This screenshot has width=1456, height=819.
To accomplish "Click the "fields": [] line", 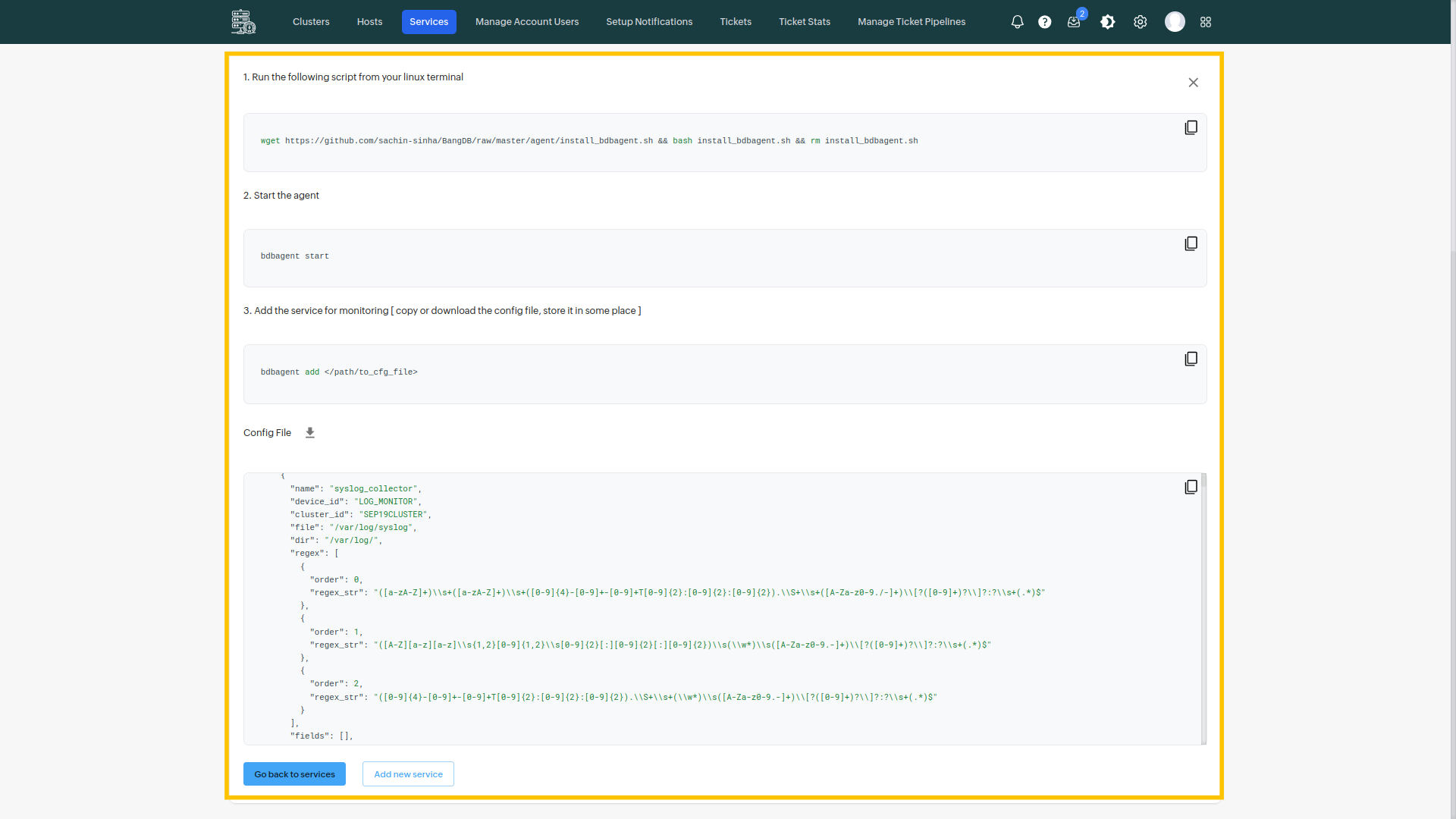I will pyautogui.click(x=322, y=736).
